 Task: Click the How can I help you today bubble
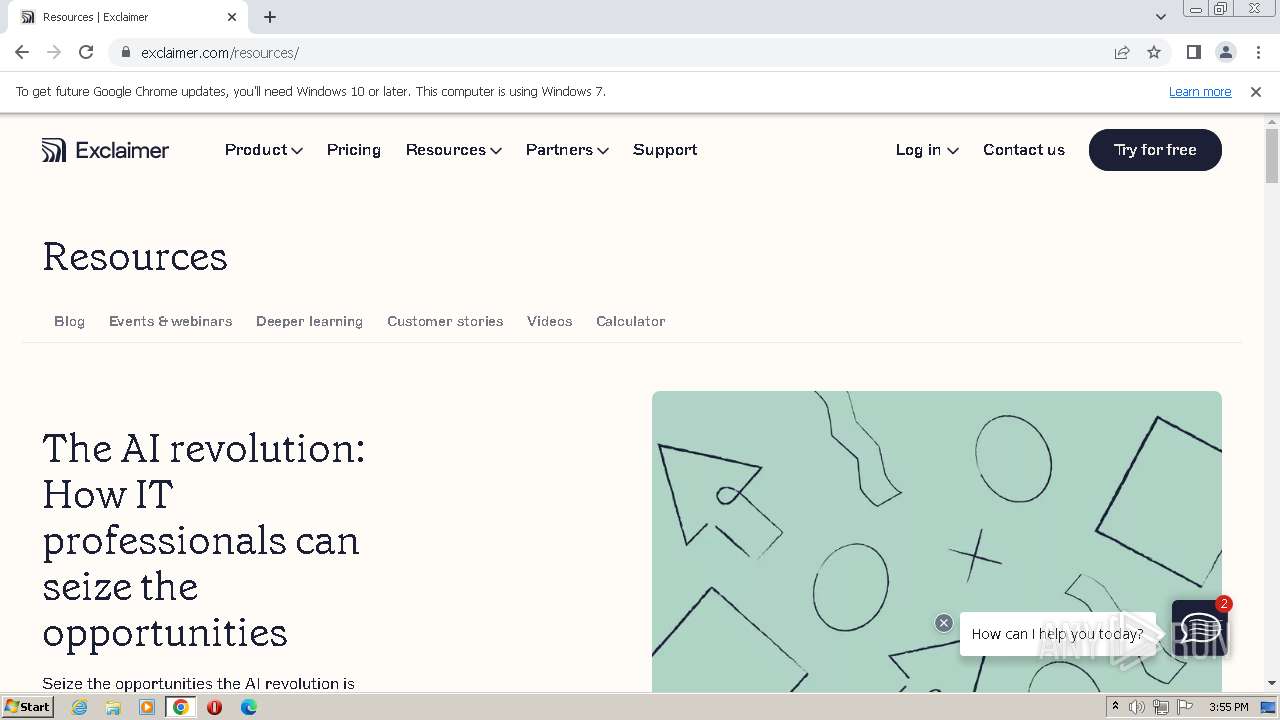tap(1057, 634)
